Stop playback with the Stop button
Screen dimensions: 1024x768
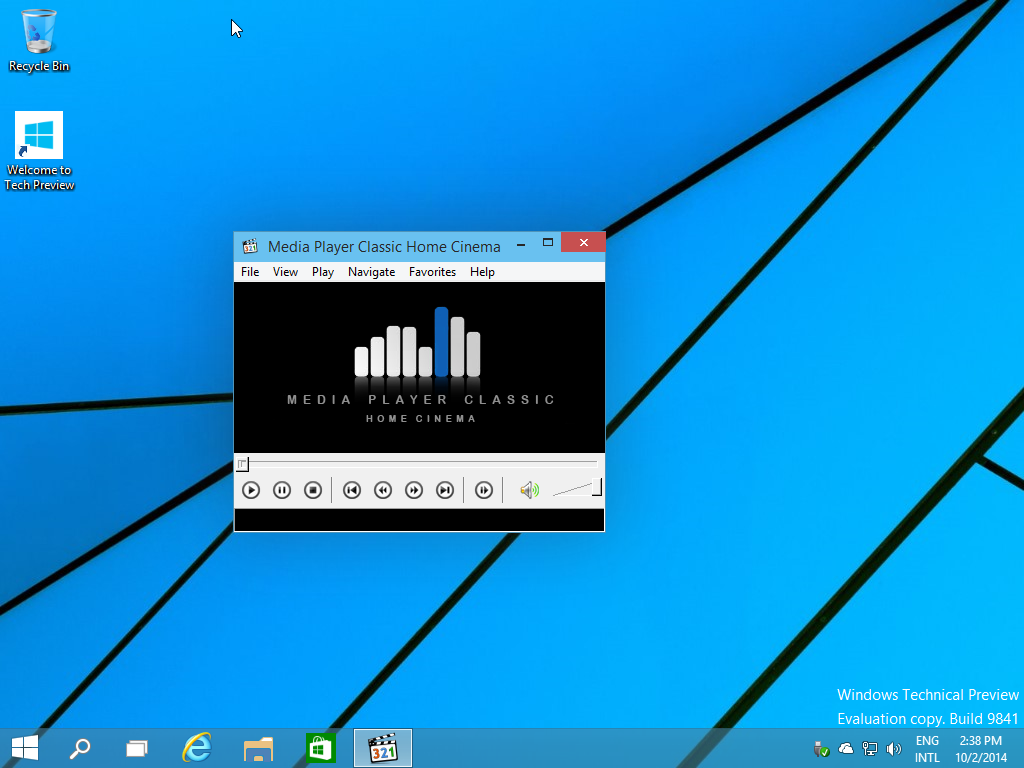point(313,490)
